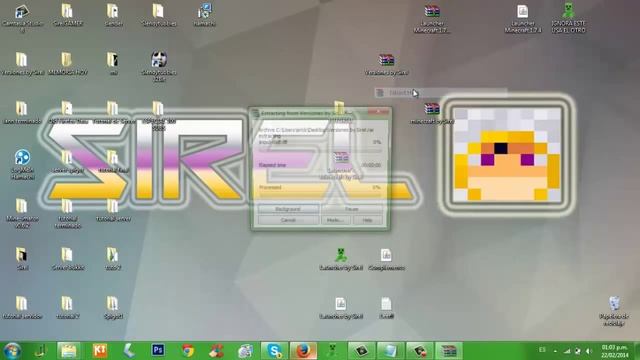
Task: Select Launcher by Sirel white file icon
Action: [341, 308]
